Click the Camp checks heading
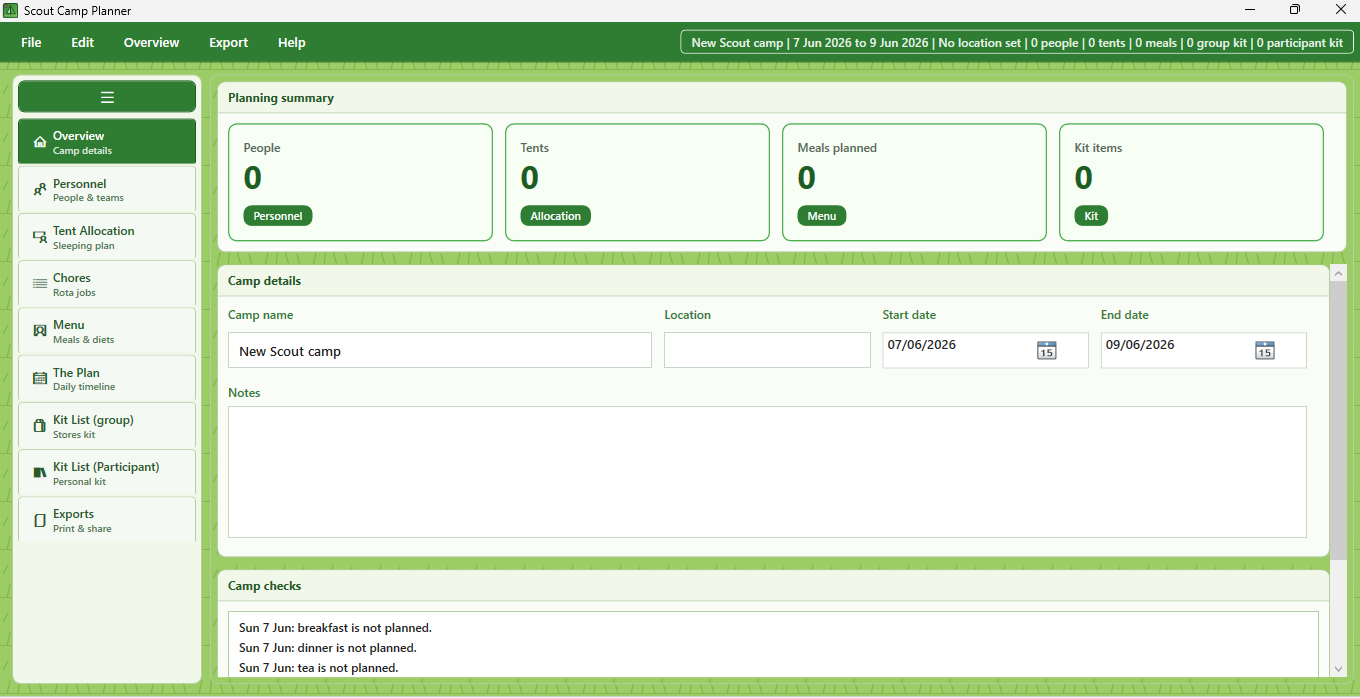The height and width of the screenshot is (698, 1360). 264,586
